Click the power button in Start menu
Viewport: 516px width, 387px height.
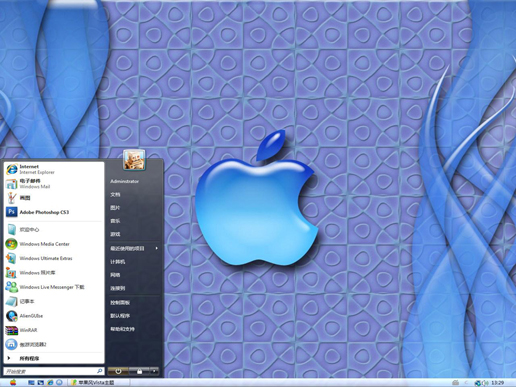[x=118, y=371]
